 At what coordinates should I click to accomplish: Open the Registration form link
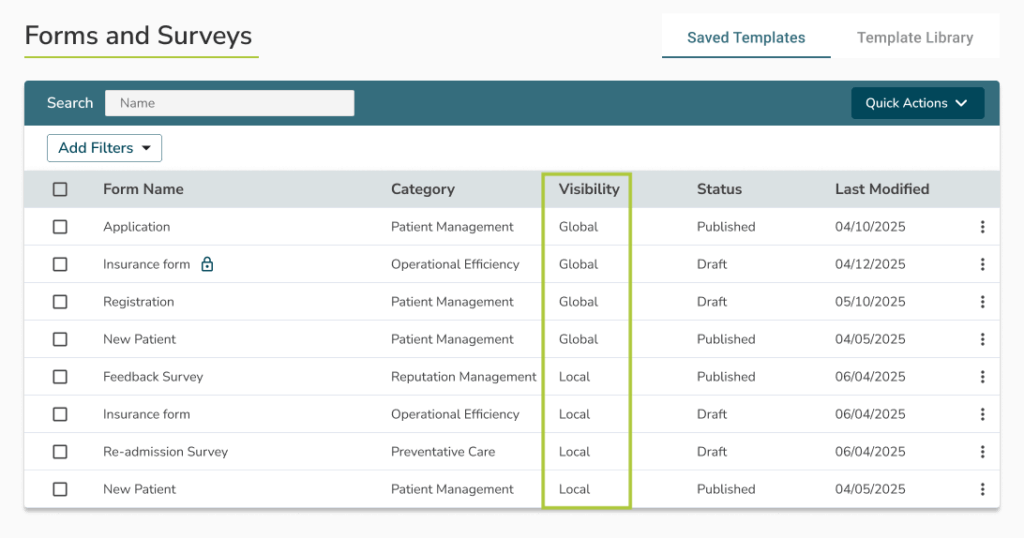pyautogui.click(x=138, y=302)
